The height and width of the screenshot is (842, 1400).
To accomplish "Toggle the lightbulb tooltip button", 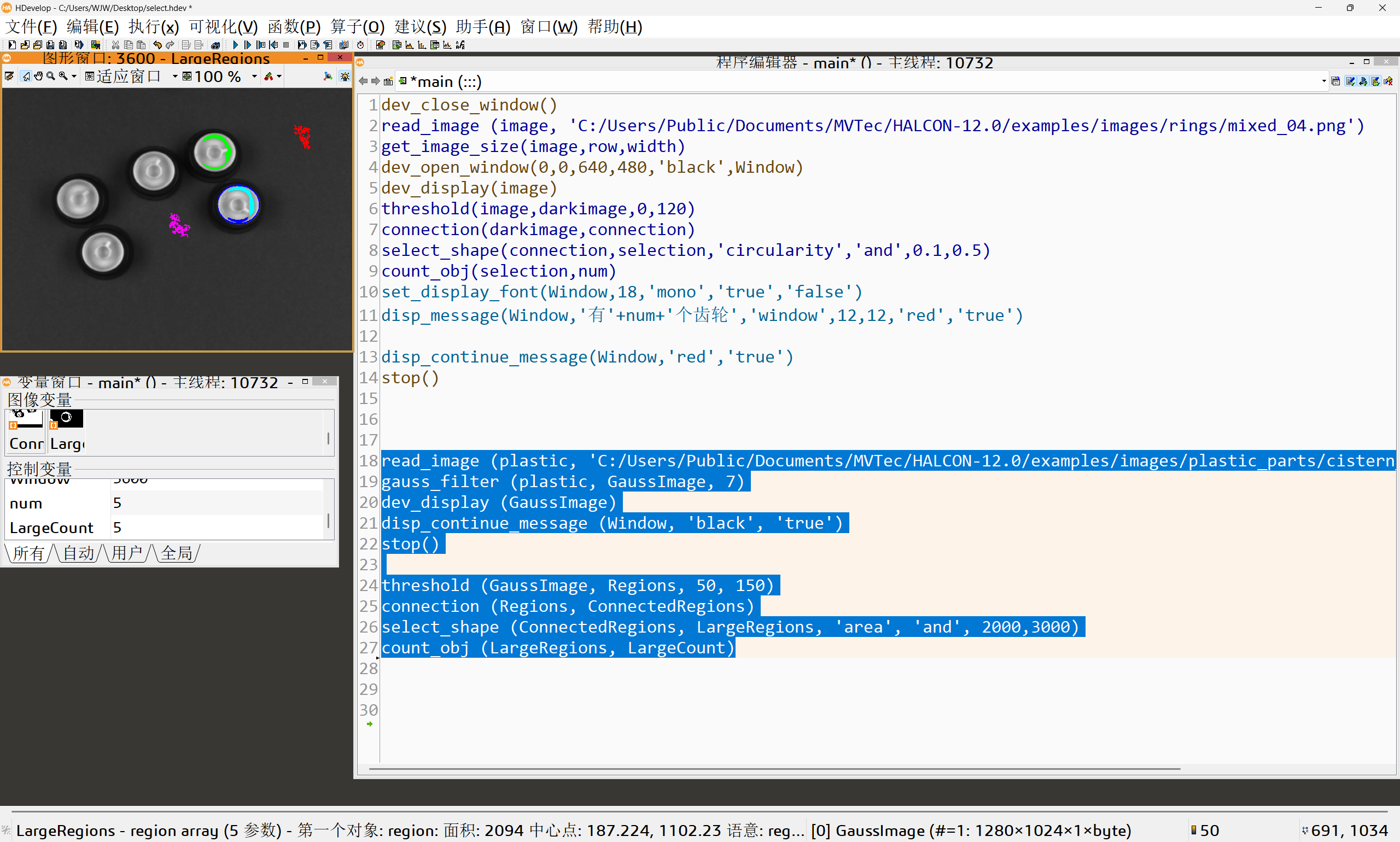I will tap(345, 76).
